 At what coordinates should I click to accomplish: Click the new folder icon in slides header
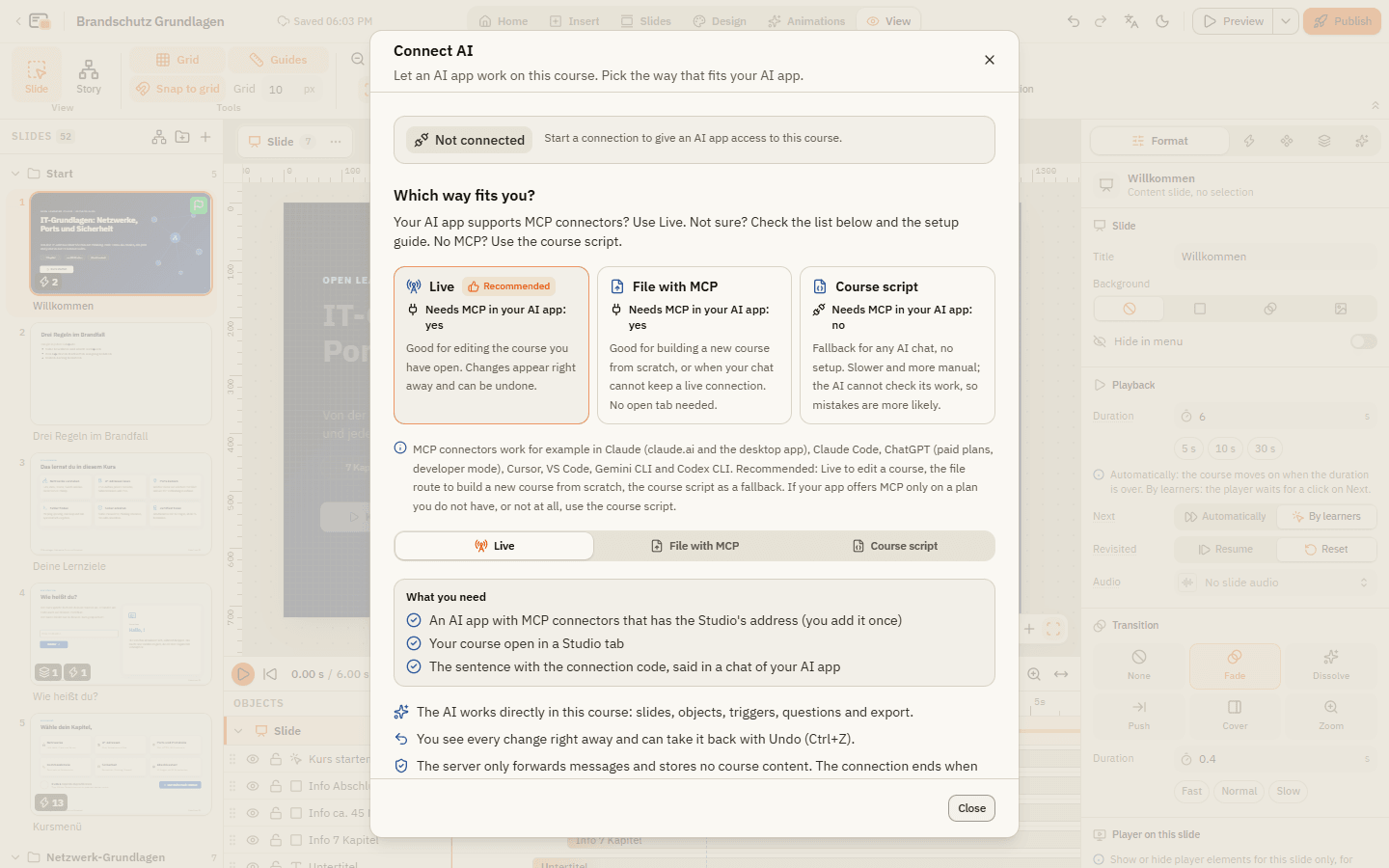pos(182,137)
